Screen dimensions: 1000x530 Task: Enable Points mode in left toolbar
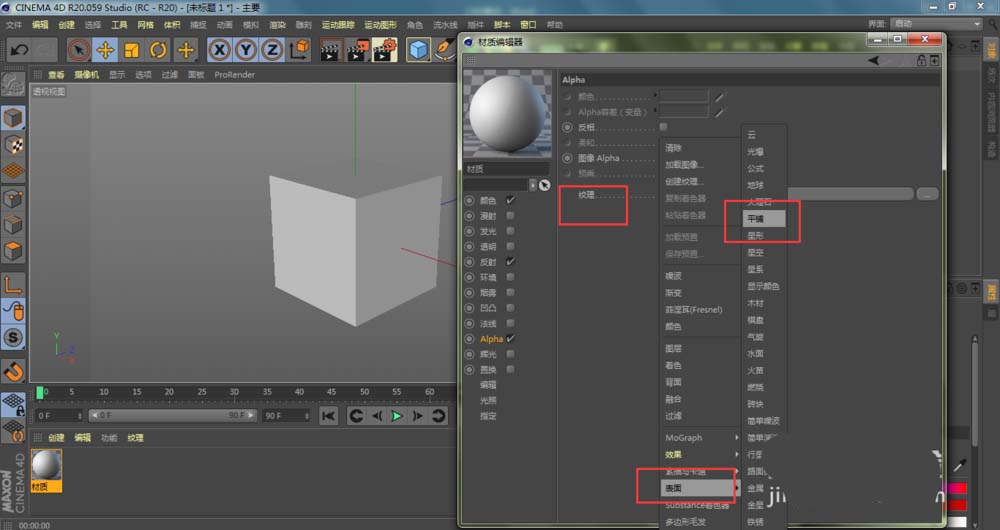click(x=13, y=198)
